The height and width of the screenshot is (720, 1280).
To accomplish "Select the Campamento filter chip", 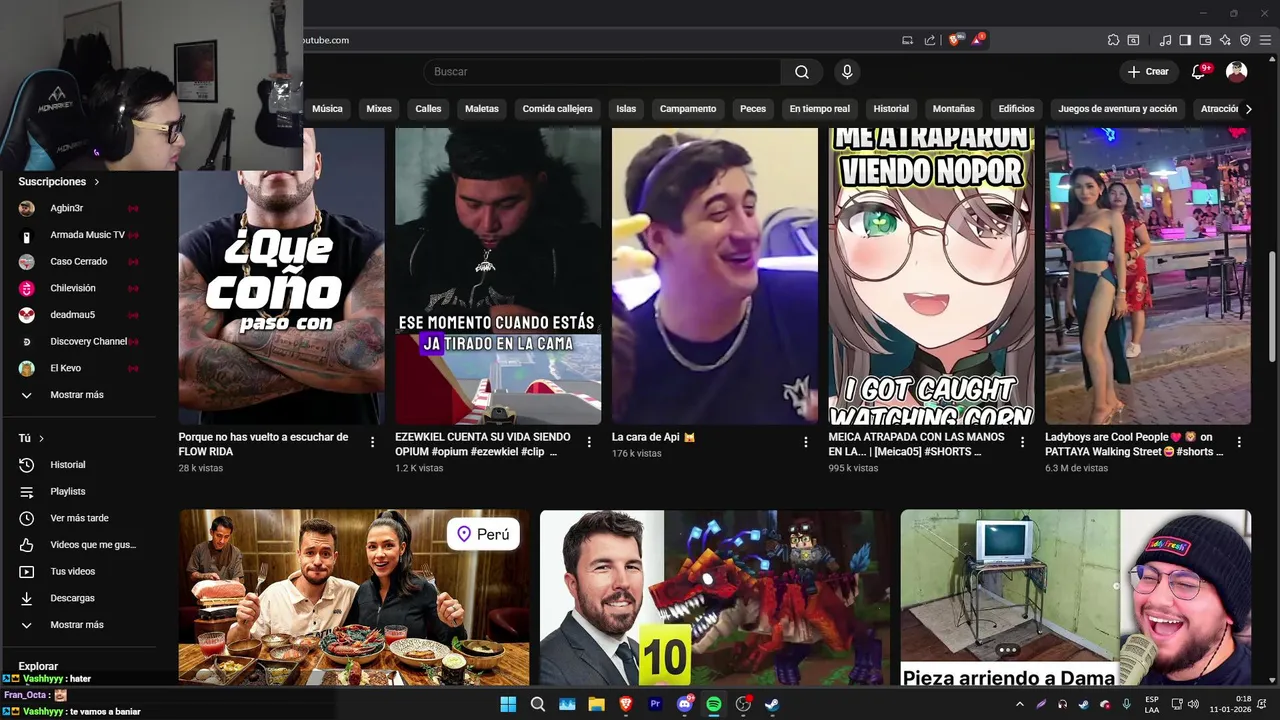I will pos(688,109).
